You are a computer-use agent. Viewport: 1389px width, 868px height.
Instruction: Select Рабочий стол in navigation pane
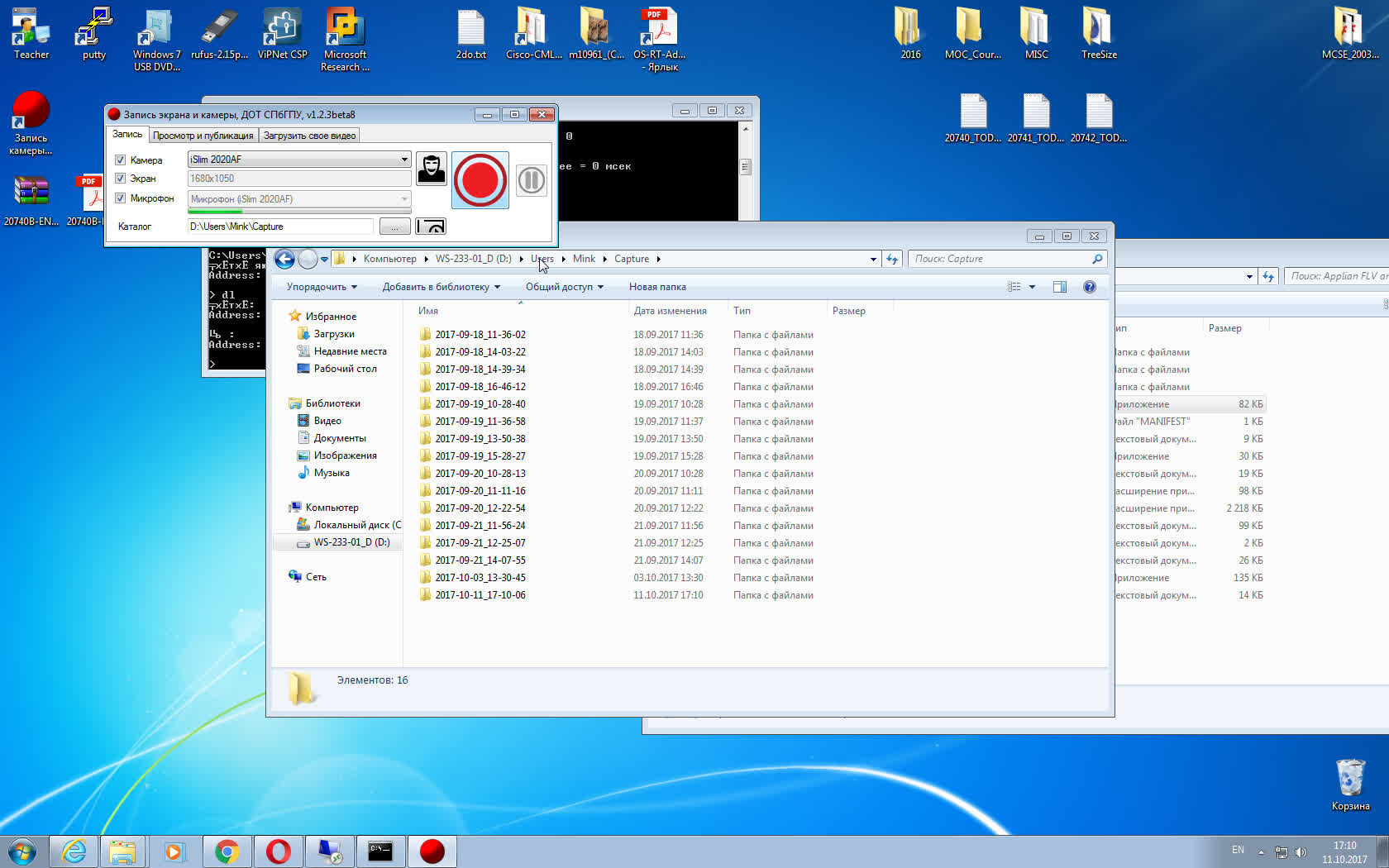pyautogui.click(x=345, y=369)
